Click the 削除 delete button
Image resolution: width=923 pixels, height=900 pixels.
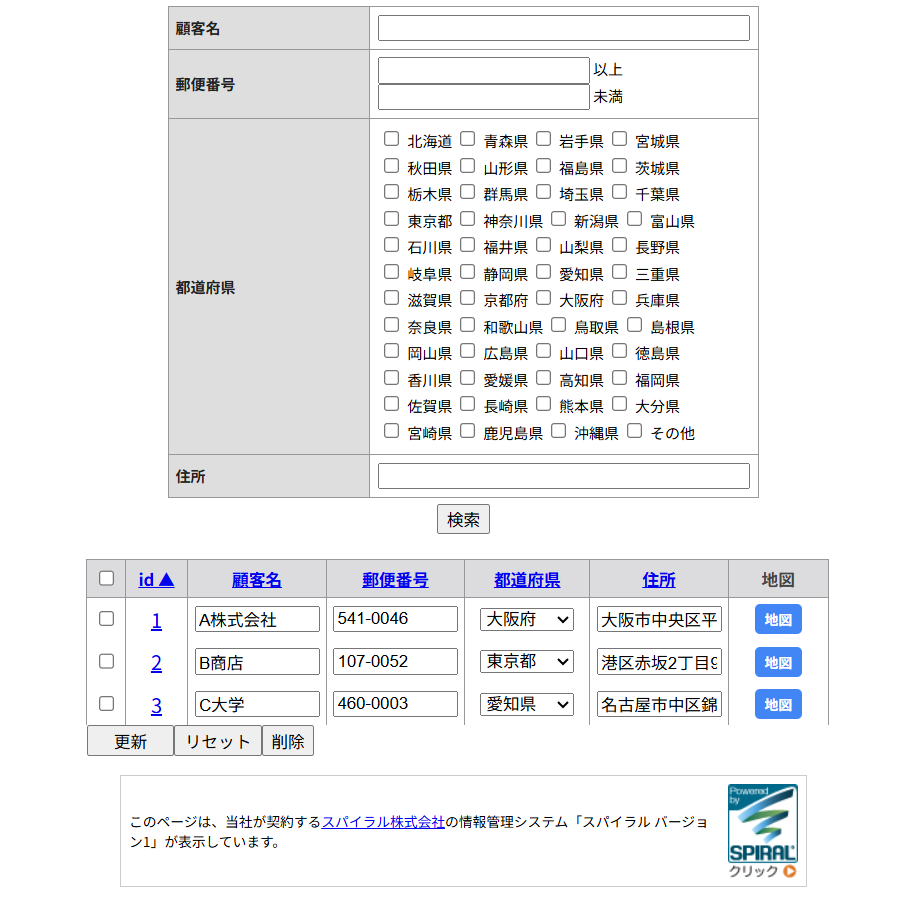tap(288, 741)
